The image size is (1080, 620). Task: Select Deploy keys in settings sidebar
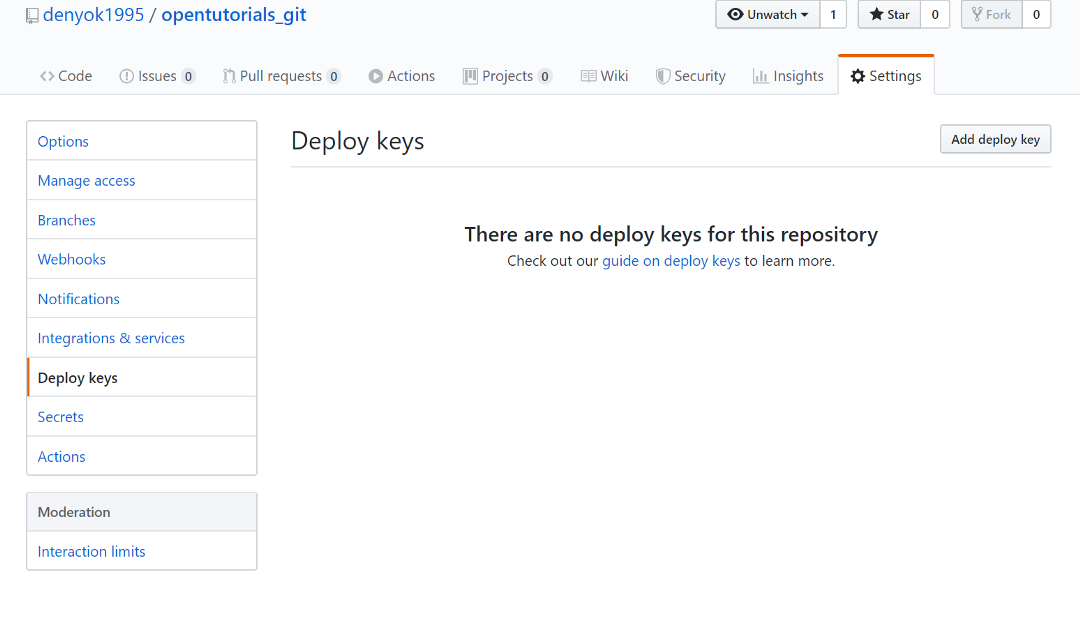click(142, 378)
